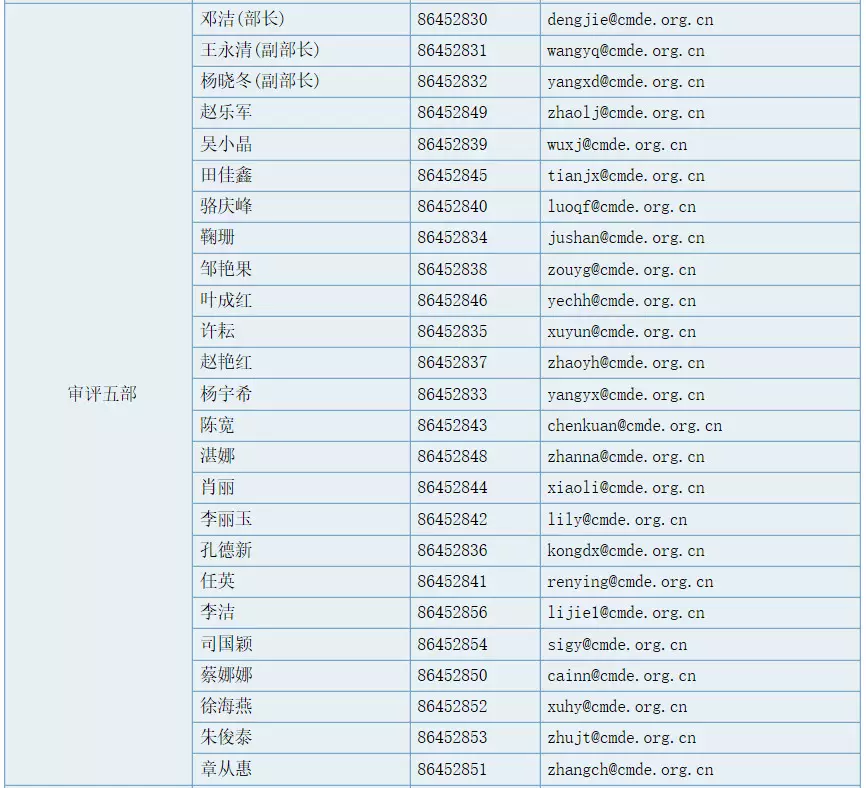Click phone number 86452851
Screen dimensions: 866x788
[452, 769]
